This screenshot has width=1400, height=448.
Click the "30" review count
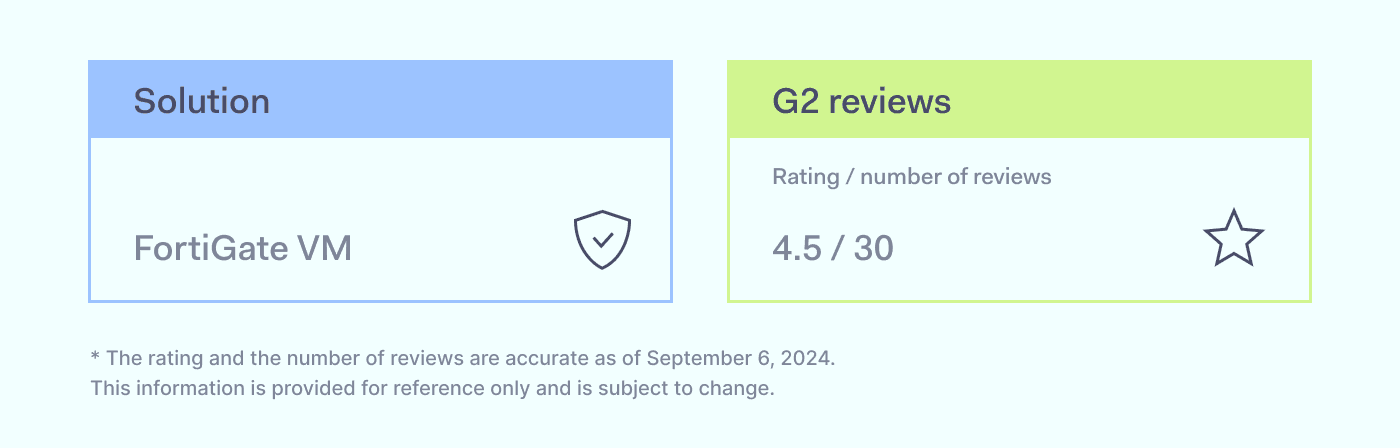(873, 248)
